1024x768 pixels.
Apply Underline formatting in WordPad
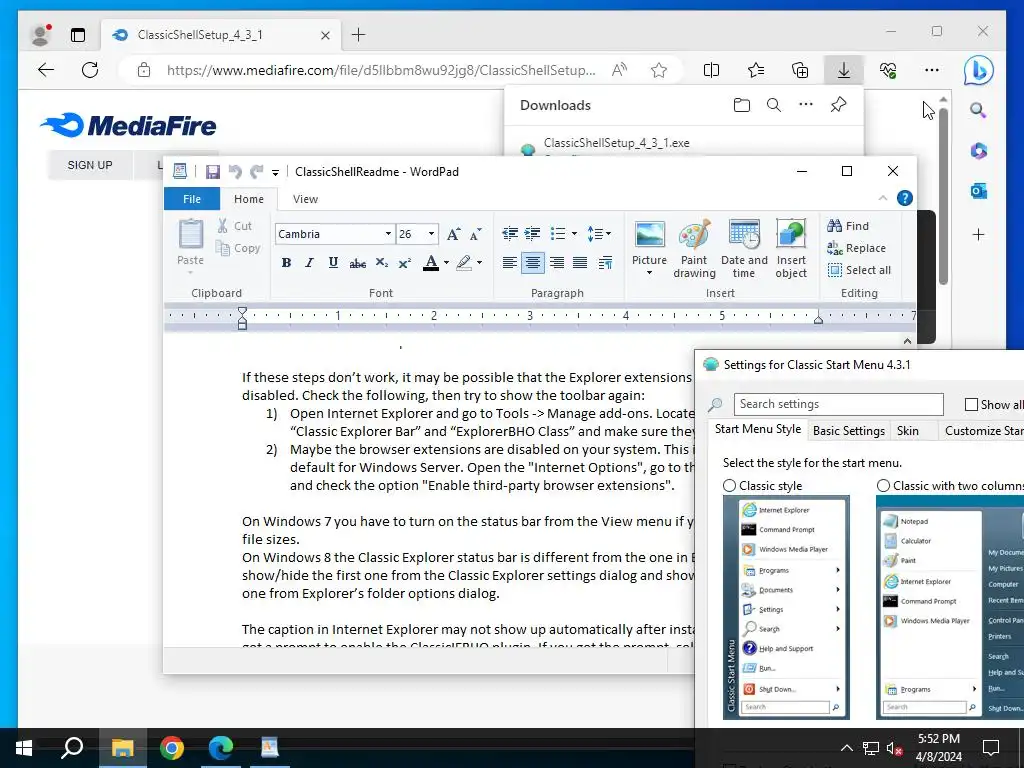point(333,263)
